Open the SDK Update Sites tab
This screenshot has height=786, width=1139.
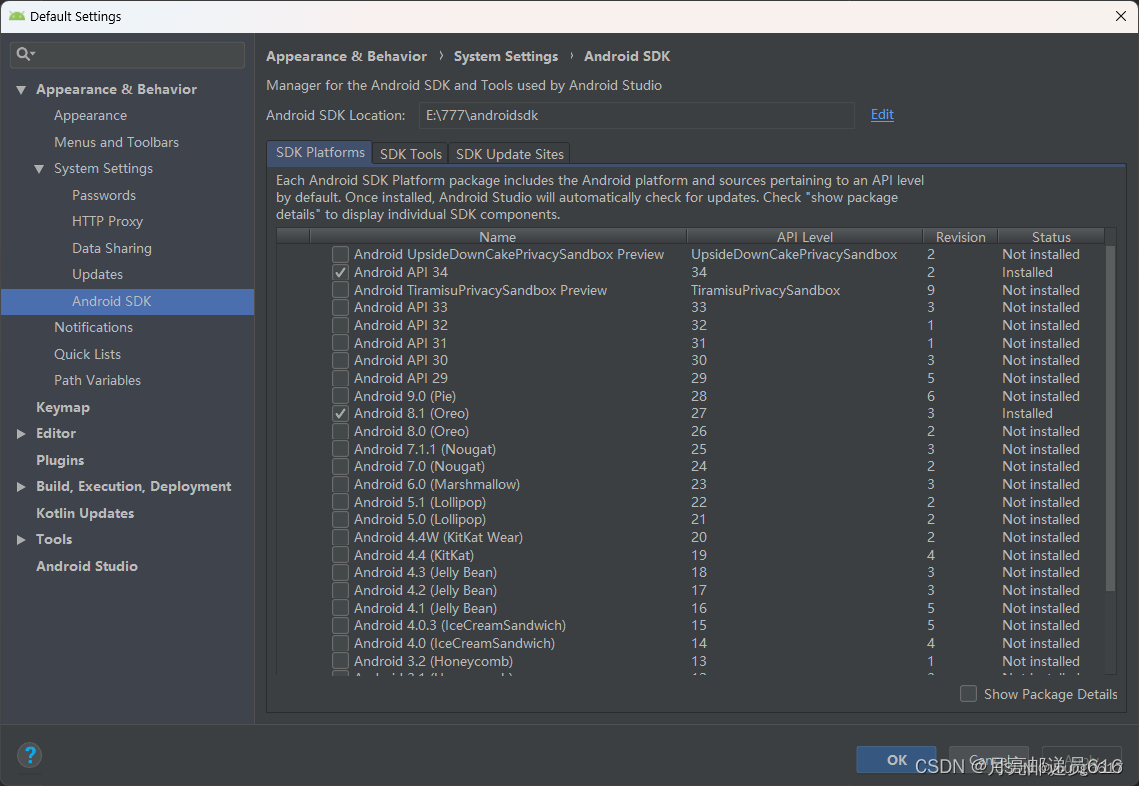pos(509,154)
